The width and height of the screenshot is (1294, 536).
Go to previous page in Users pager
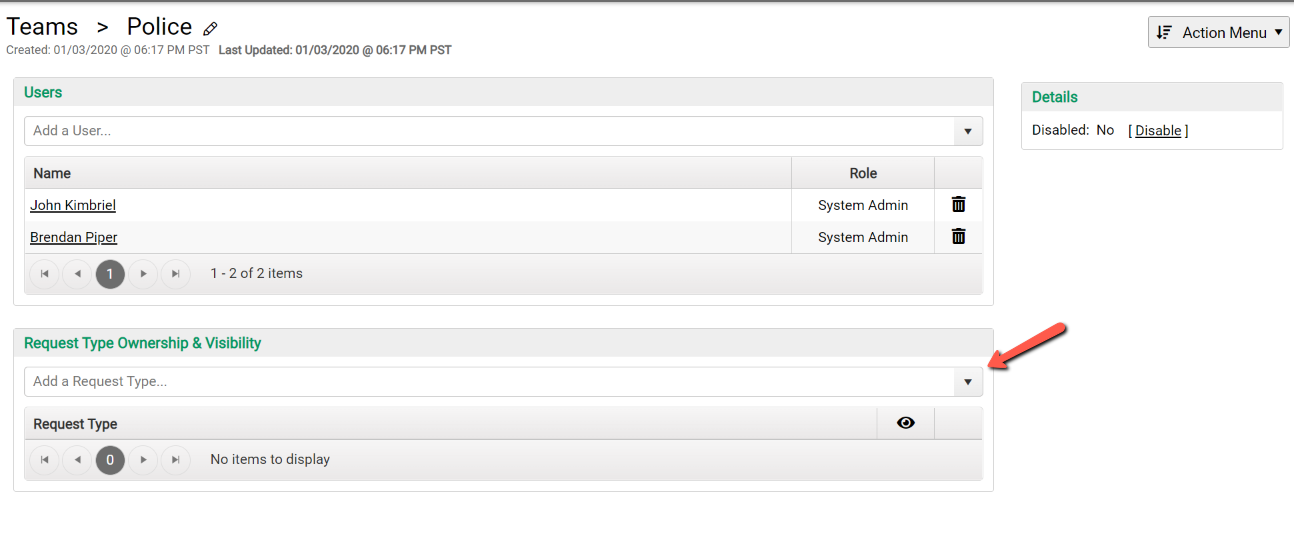tap(77, 274)
